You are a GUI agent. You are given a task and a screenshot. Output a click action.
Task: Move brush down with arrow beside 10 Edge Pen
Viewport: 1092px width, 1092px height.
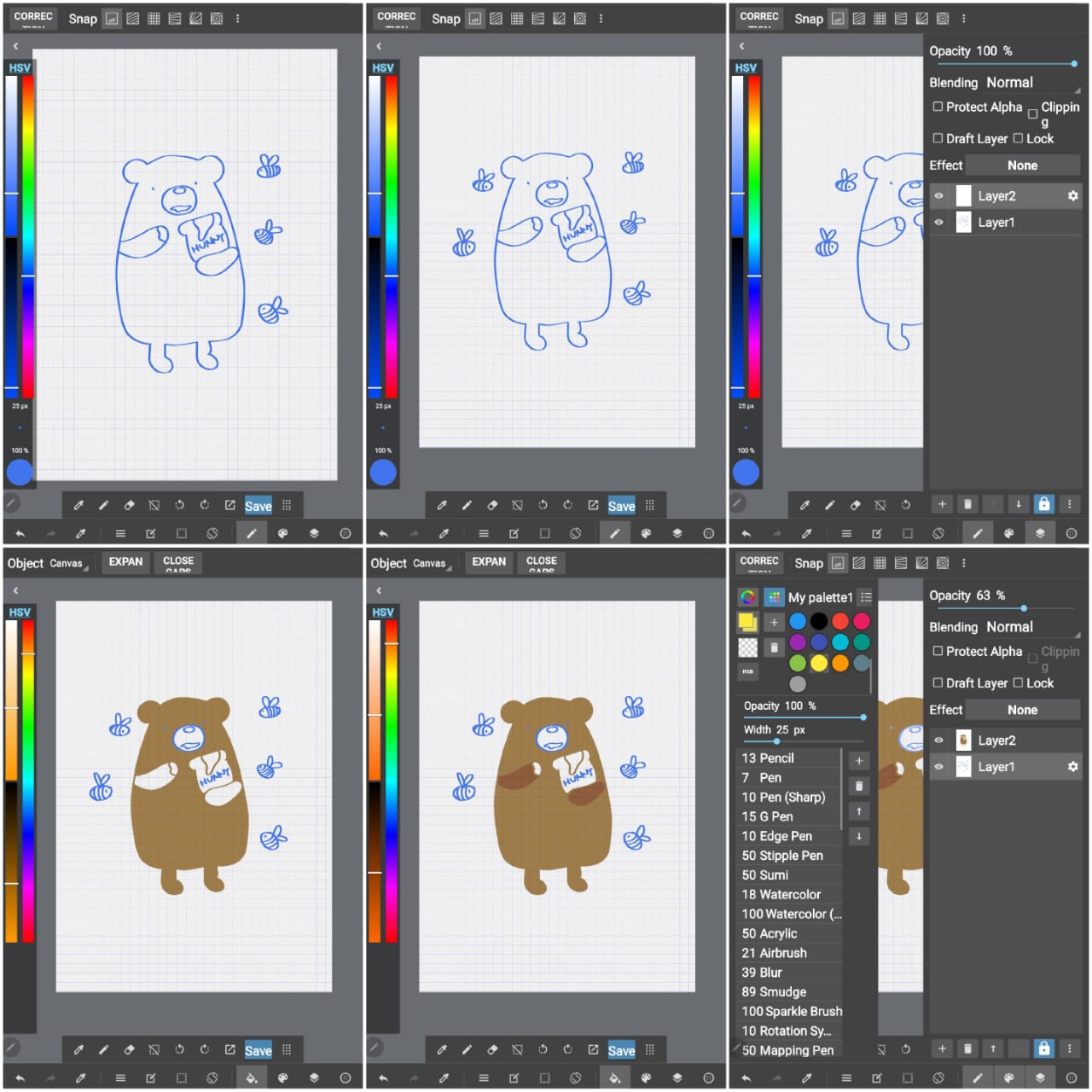tap(859, 836)
